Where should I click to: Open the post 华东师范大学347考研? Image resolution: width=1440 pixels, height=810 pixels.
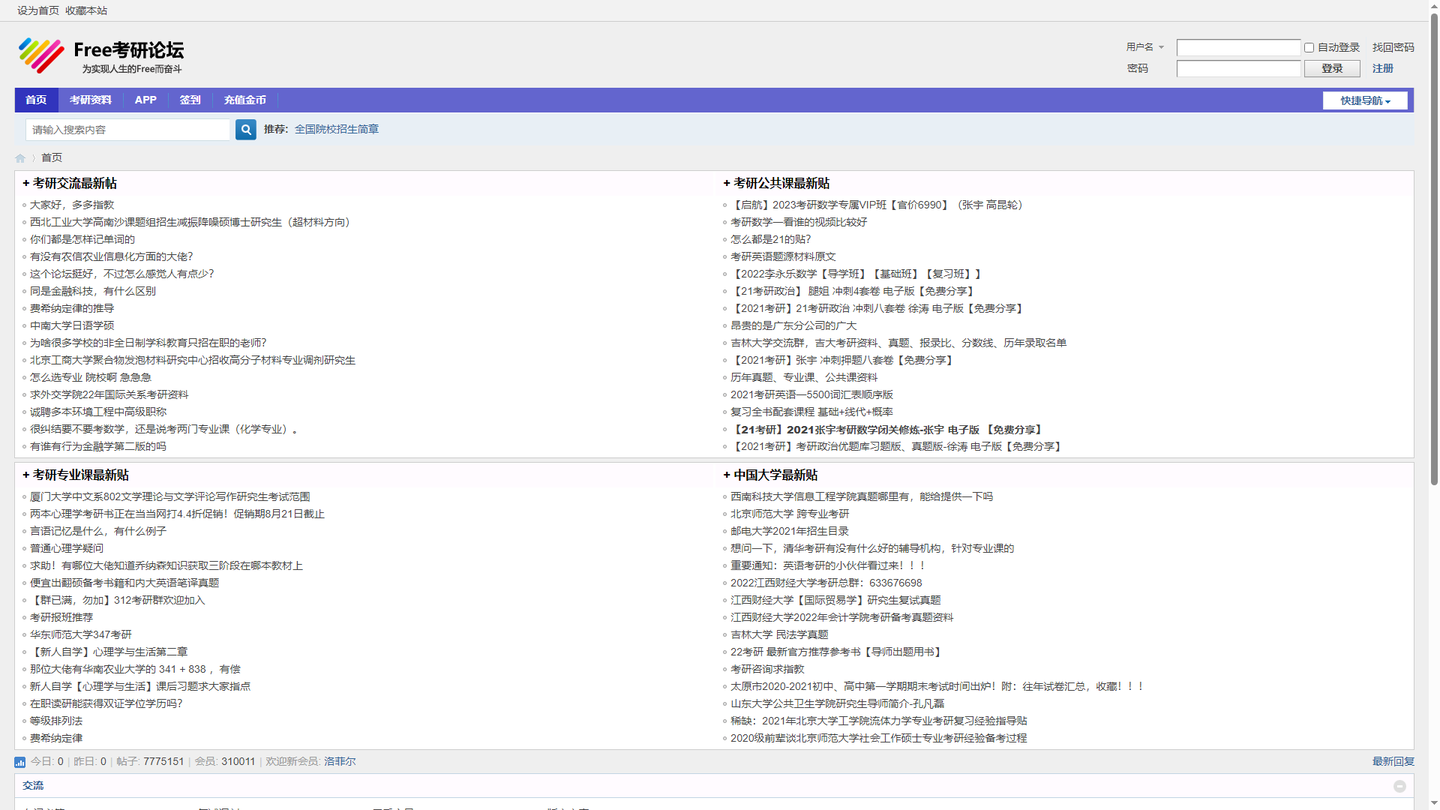[x=81, y=635]
